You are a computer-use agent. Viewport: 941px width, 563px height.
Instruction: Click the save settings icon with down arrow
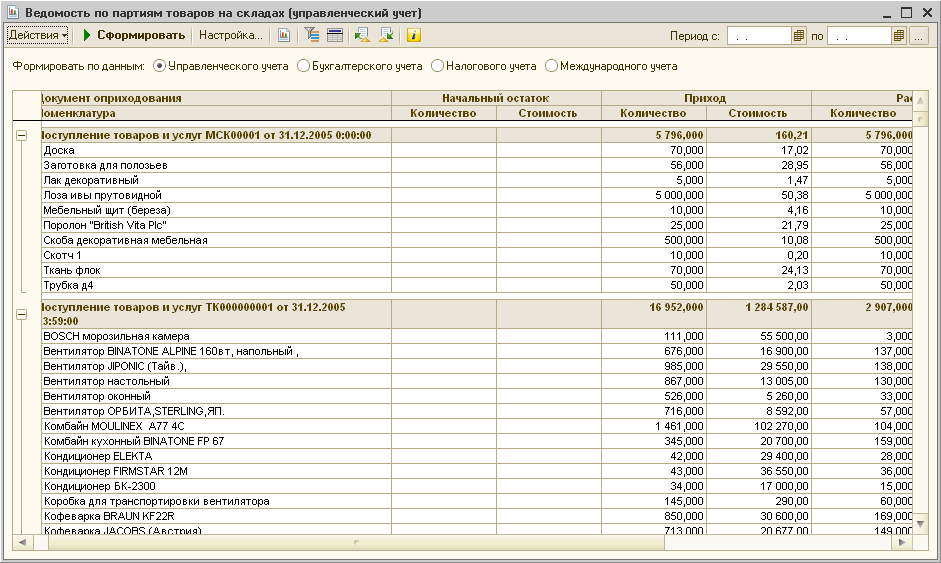[386, 35]
